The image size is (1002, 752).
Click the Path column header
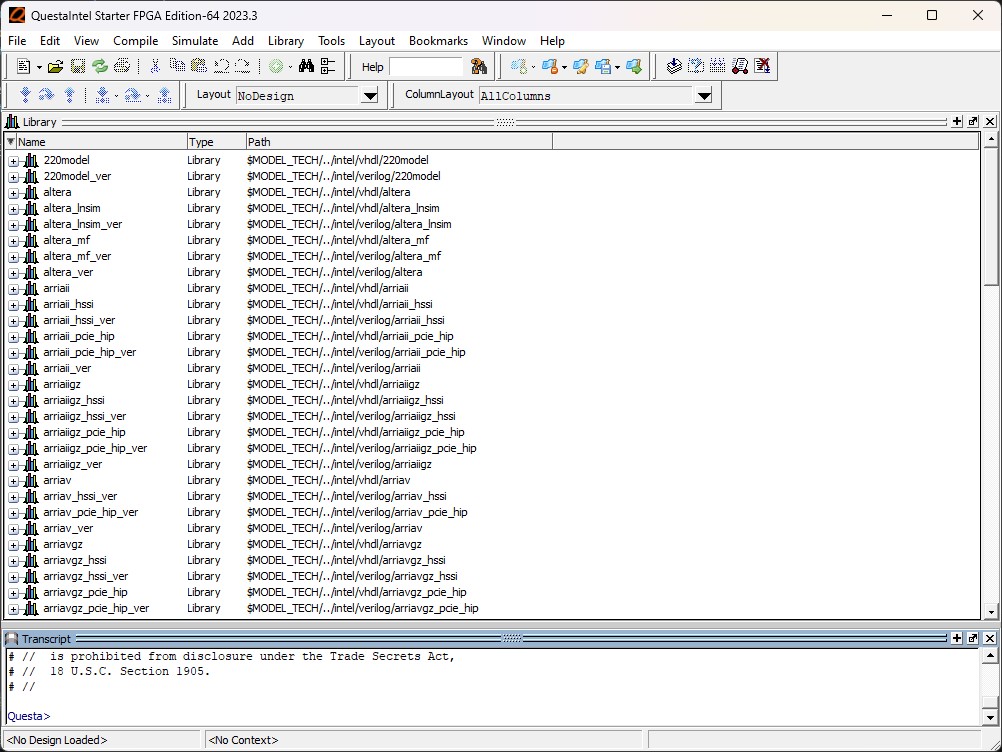(399, 142)
